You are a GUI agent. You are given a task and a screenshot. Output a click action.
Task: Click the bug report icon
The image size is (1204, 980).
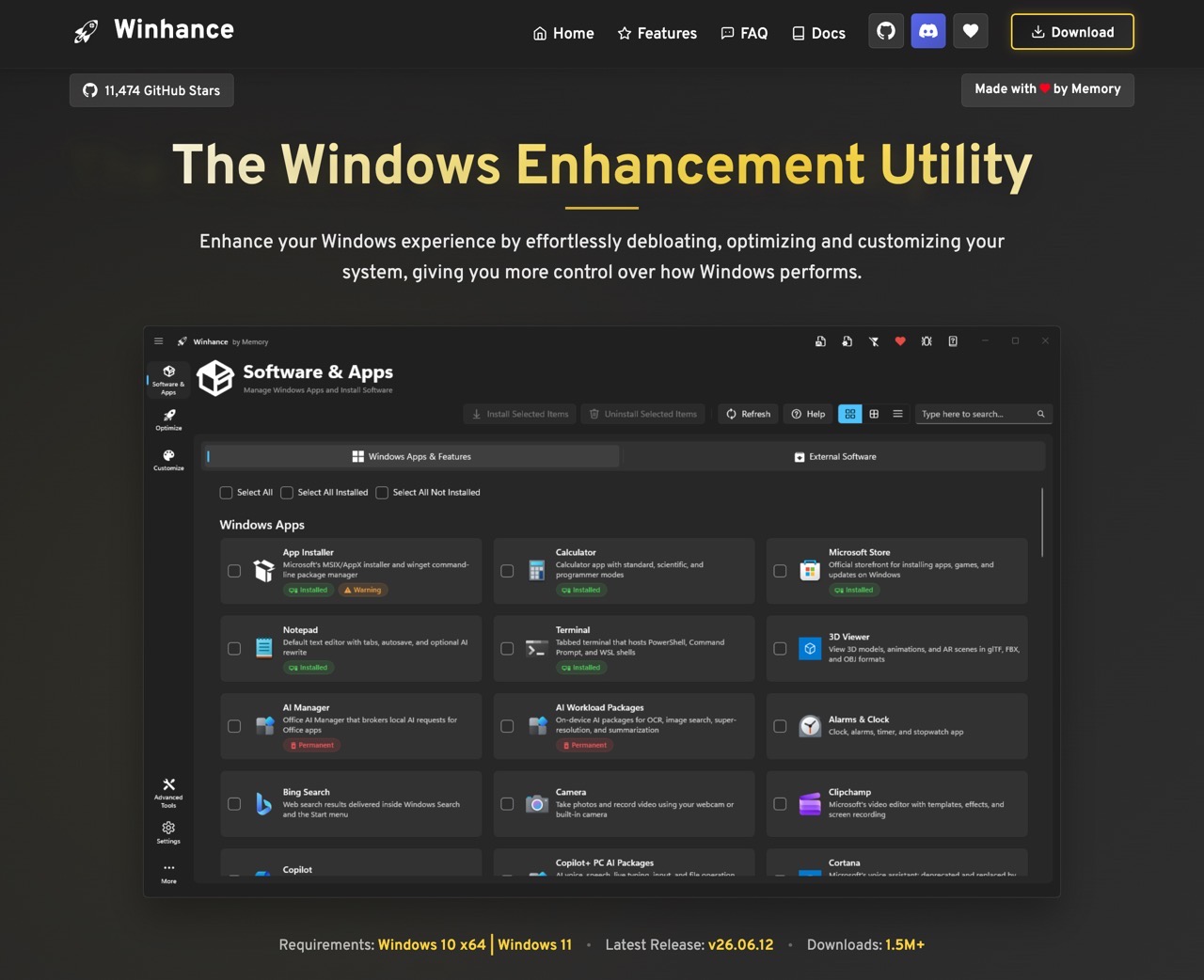pyautogui.click(x=927, y=341)
